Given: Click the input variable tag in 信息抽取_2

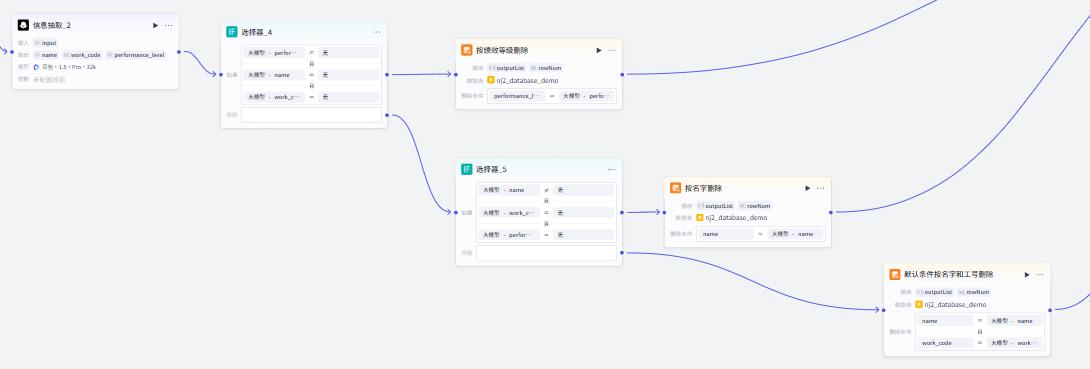Looking at the screenshot, I should pyautogui.click(x=45, y=42).
